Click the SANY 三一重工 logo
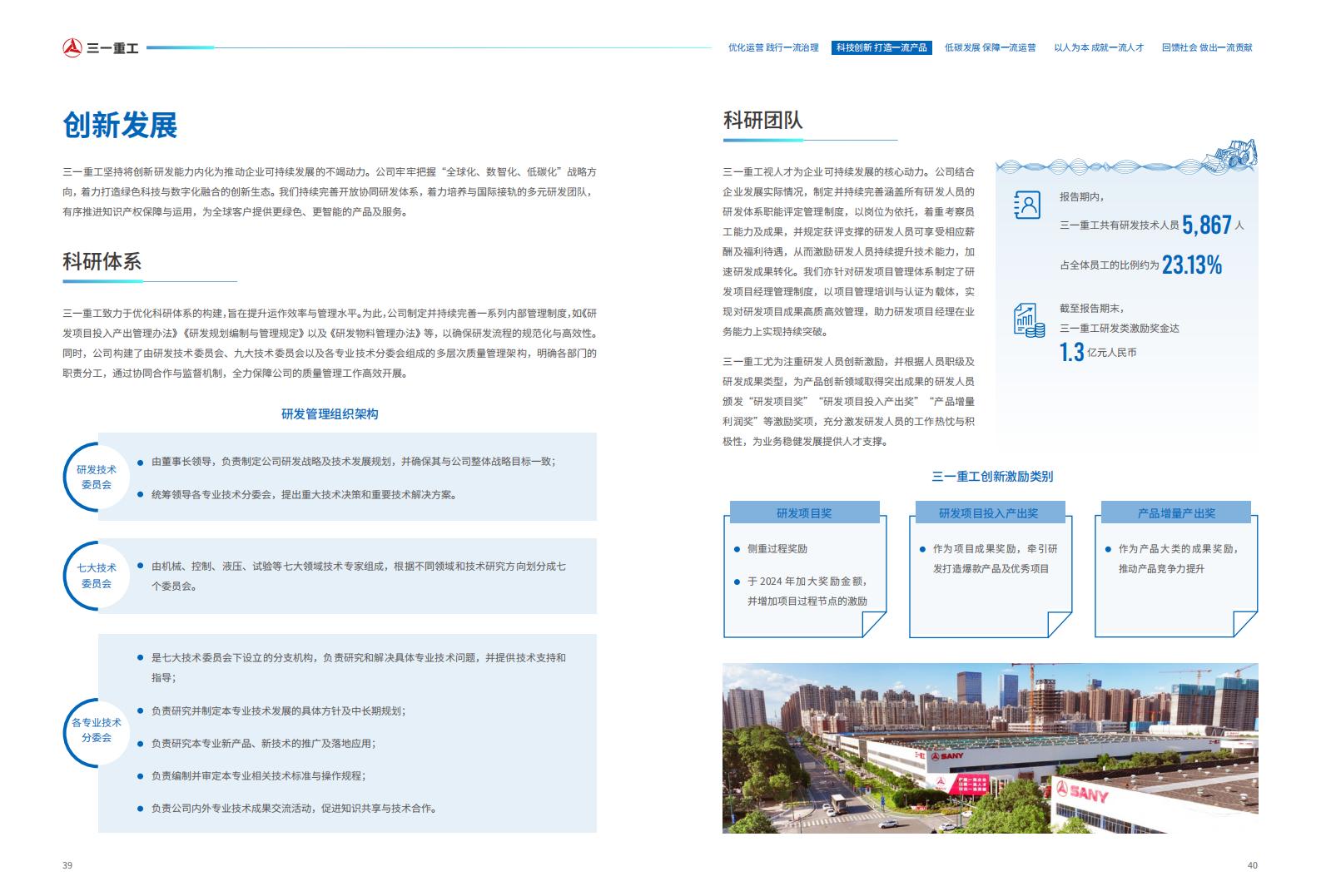Image resolution: width=1321 pixels, height=896 pixels. (101, 48)
